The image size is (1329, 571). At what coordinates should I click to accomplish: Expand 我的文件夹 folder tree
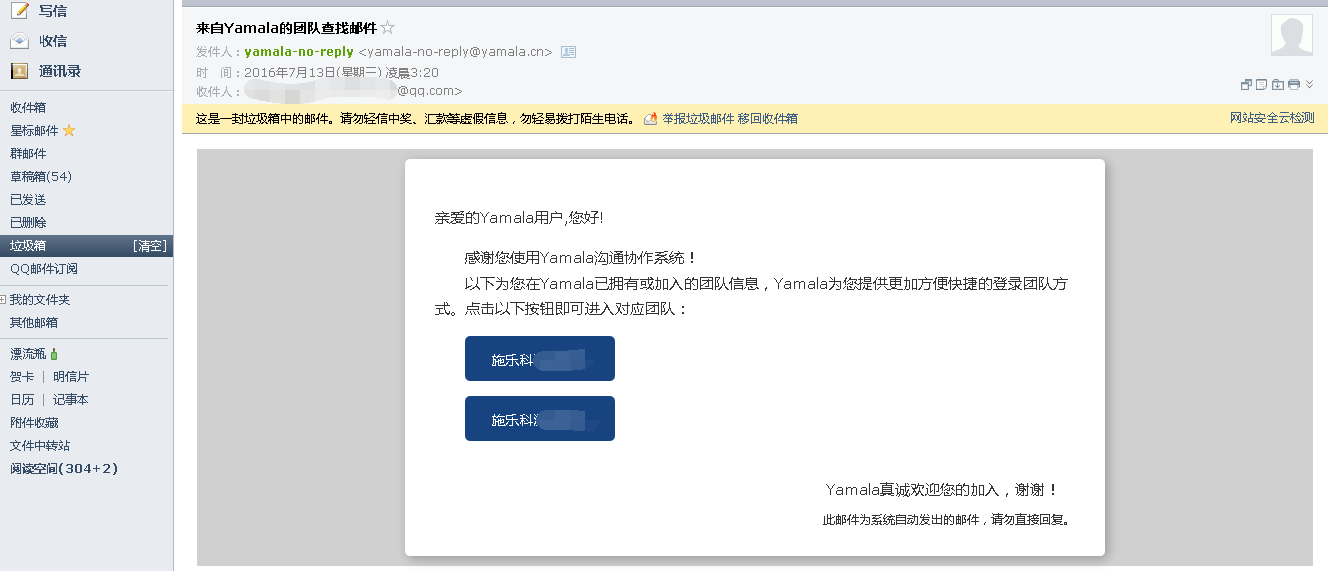click(x=4, y=300)
